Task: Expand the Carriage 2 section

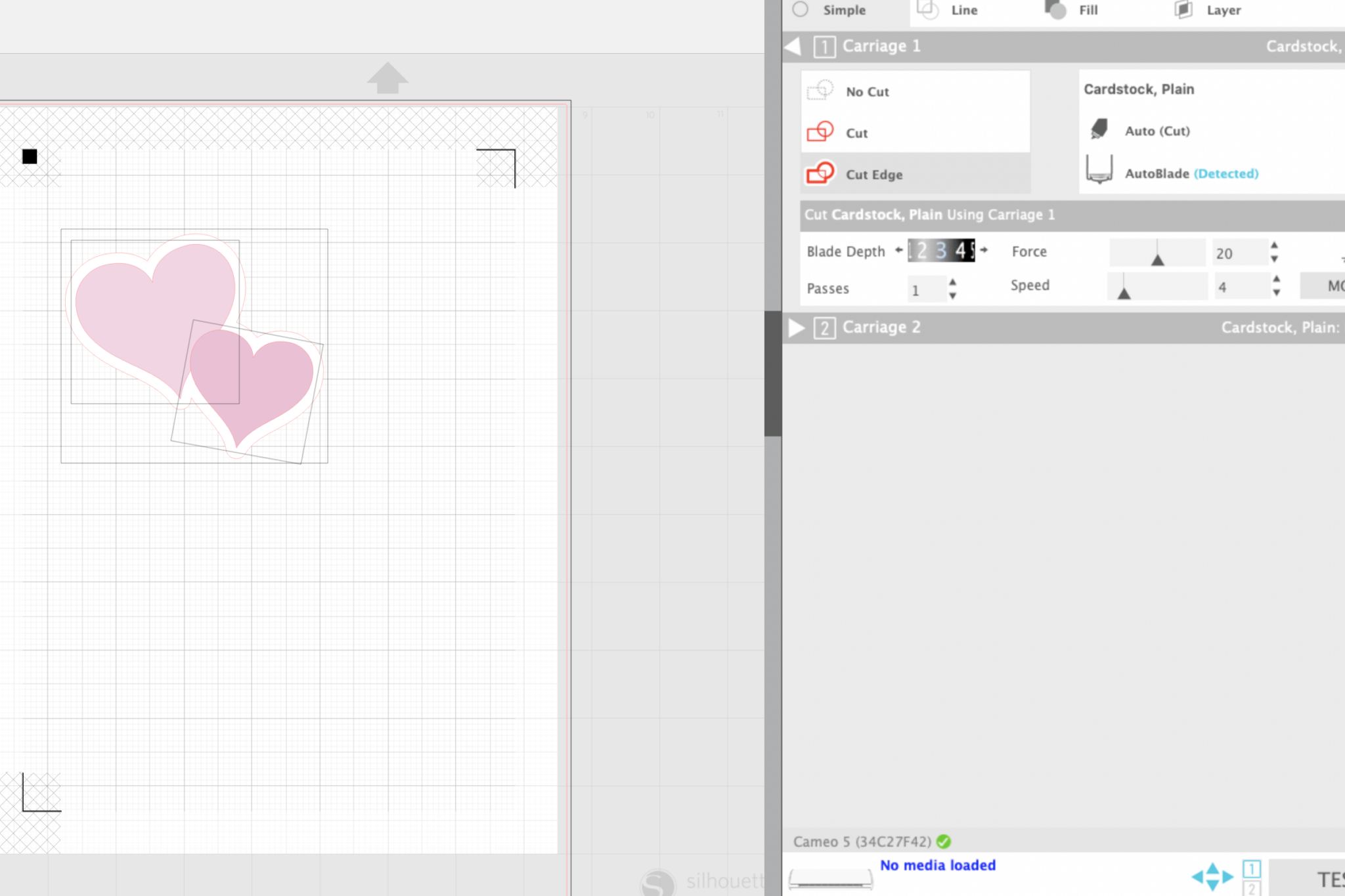Action: [x=796, y=328]
